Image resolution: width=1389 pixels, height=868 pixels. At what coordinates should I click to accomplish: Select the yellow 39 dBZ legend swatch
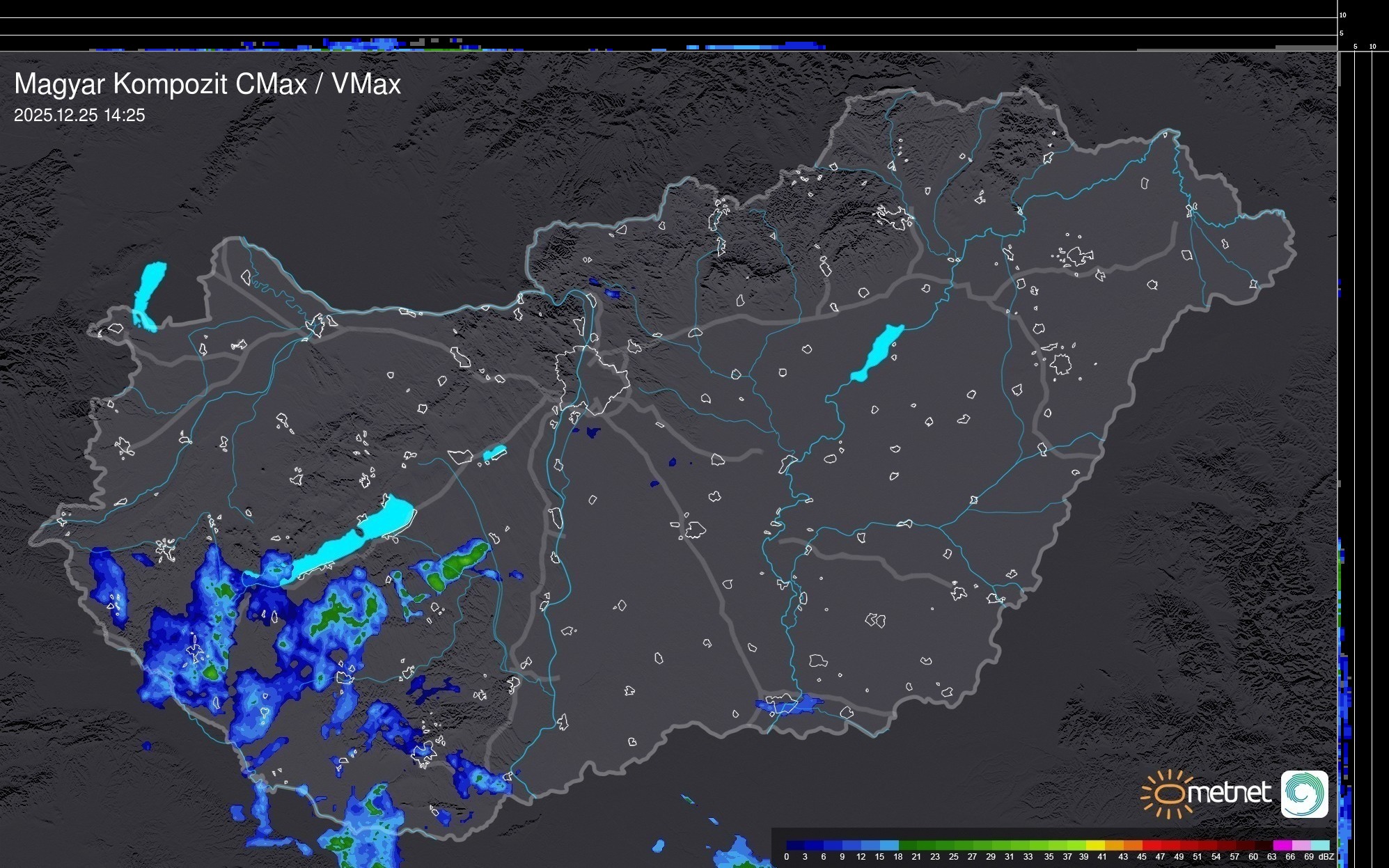(x=1096, y=845)
